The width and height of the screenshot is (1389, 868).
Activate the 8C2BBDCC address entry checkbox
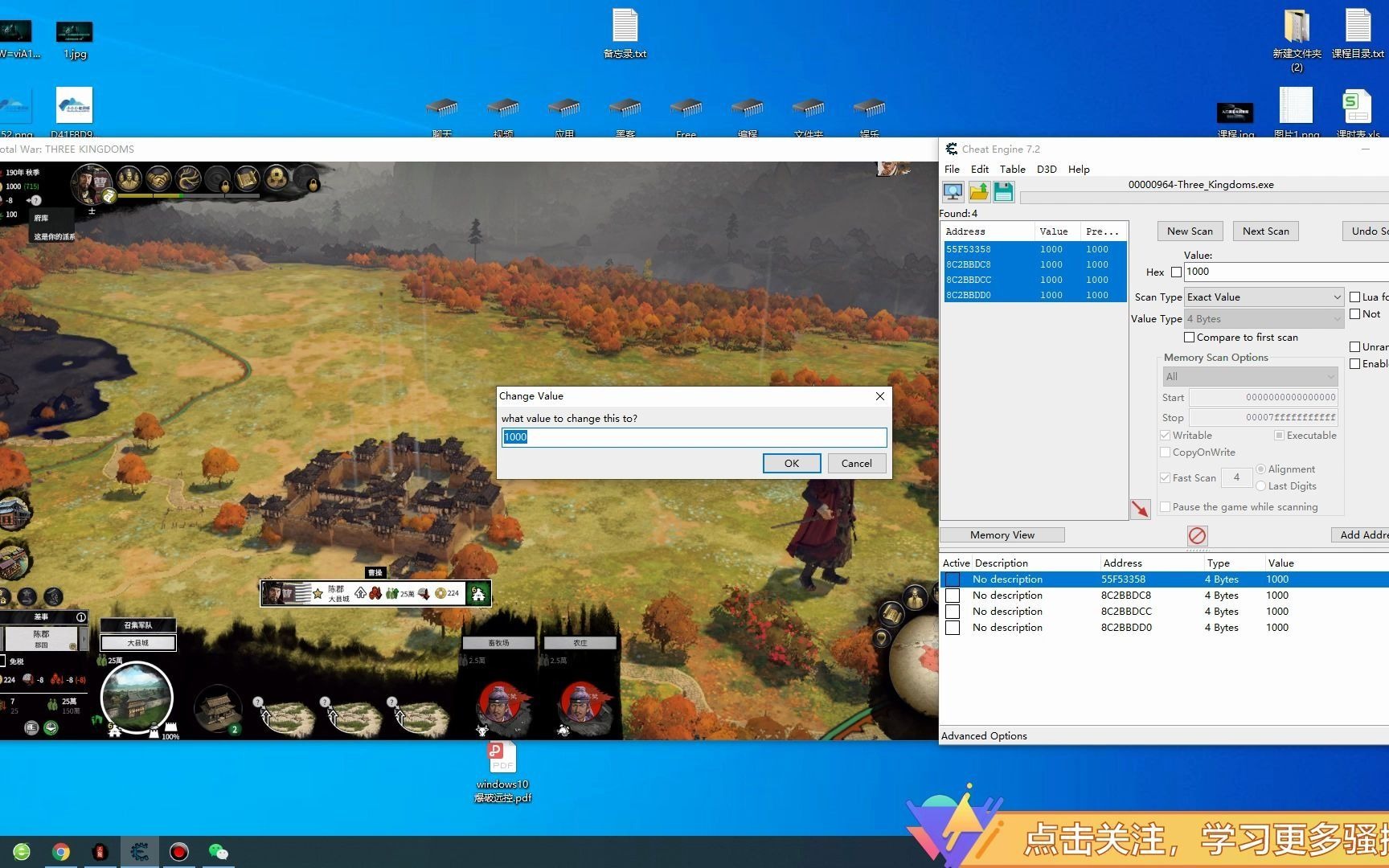[x=953, y=612]
